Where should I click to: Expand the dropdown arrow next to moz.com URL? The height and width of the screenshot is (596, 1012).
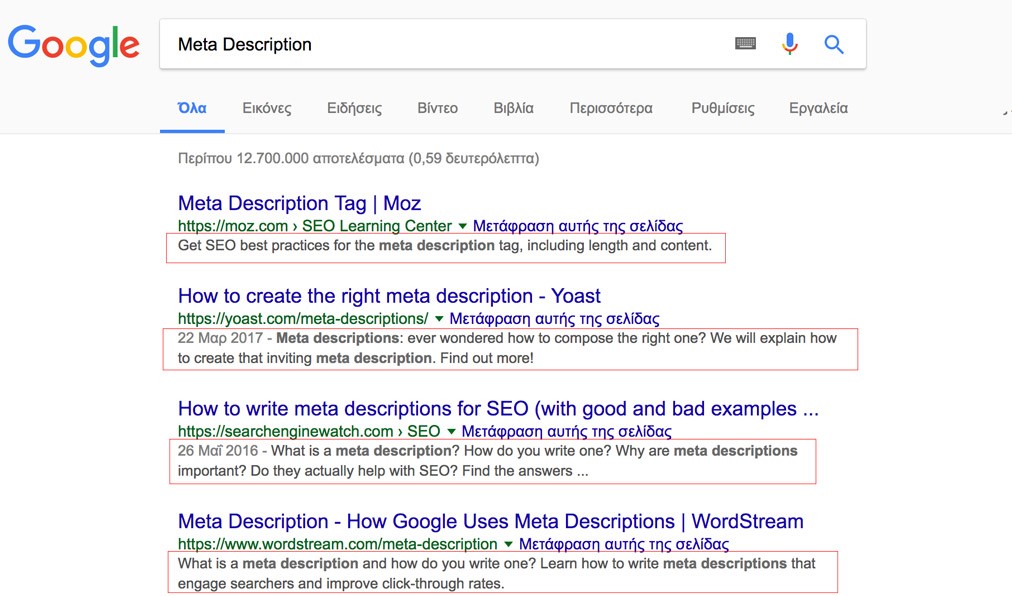coord(462,227)
